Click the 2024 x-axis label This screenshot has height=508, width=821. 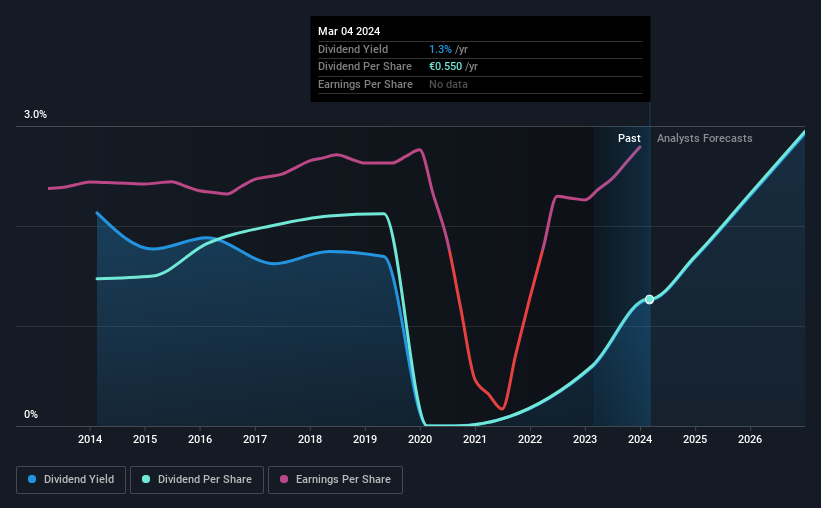pos(640,439)
